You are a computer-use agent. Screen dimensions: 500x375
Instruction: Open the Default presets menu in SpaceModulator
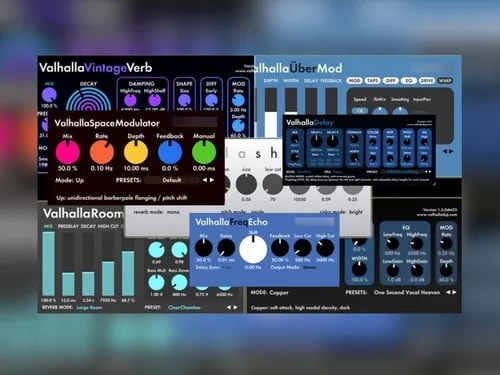[x=172, y=180]
